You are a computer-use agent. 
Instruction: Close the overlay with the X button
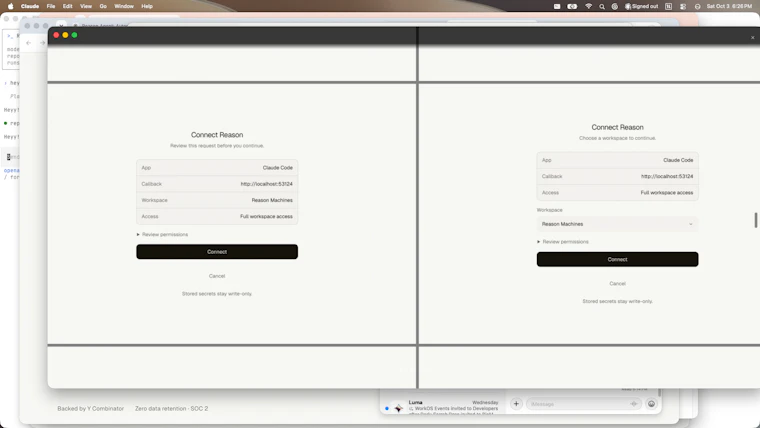click(x=752, y=37)
